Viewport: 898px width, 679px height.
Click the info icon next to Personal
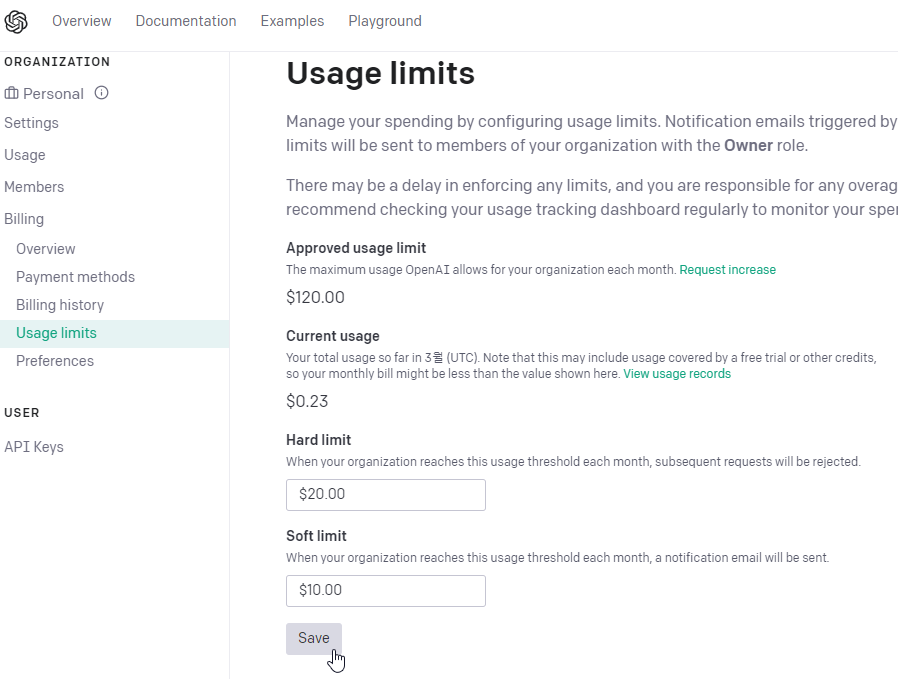101,93
